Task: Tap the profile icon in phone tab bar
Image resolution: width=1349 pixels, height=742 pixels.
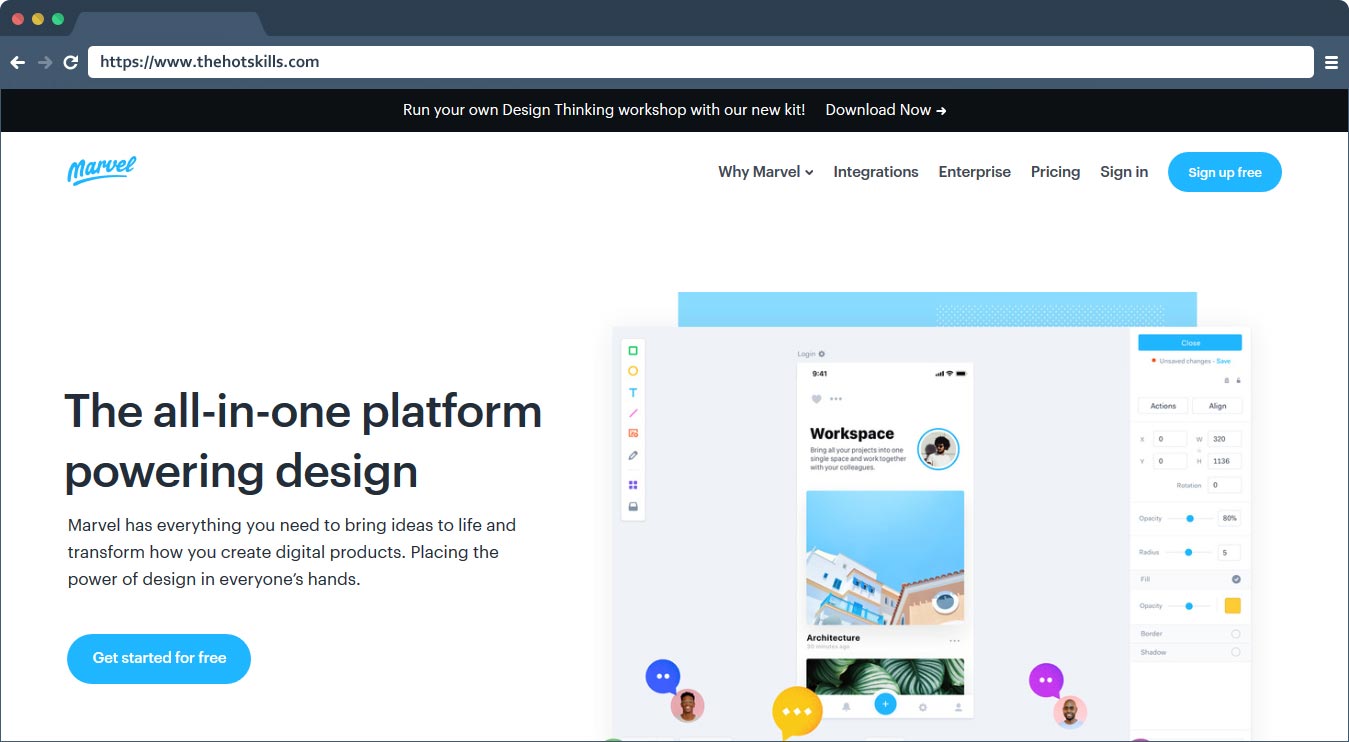Action: point(958,707)
